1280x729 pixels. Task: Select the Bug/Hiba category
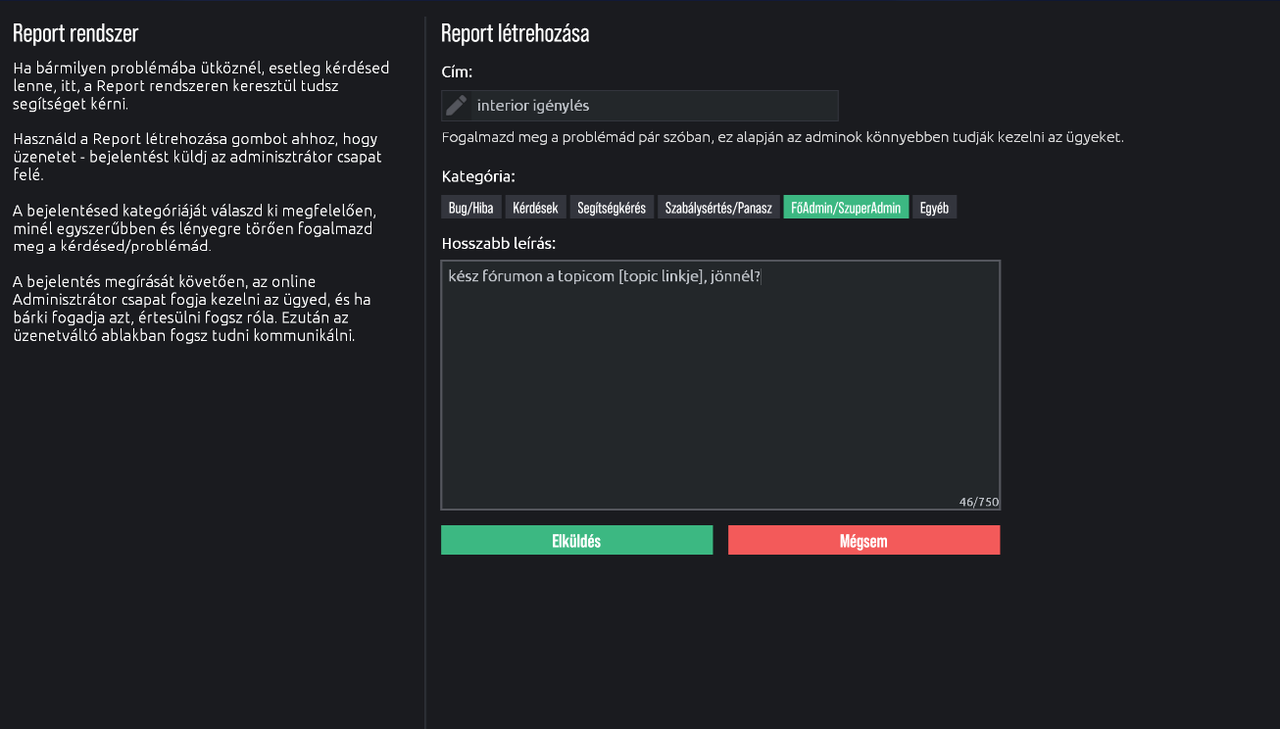click(x=471, y=208)
